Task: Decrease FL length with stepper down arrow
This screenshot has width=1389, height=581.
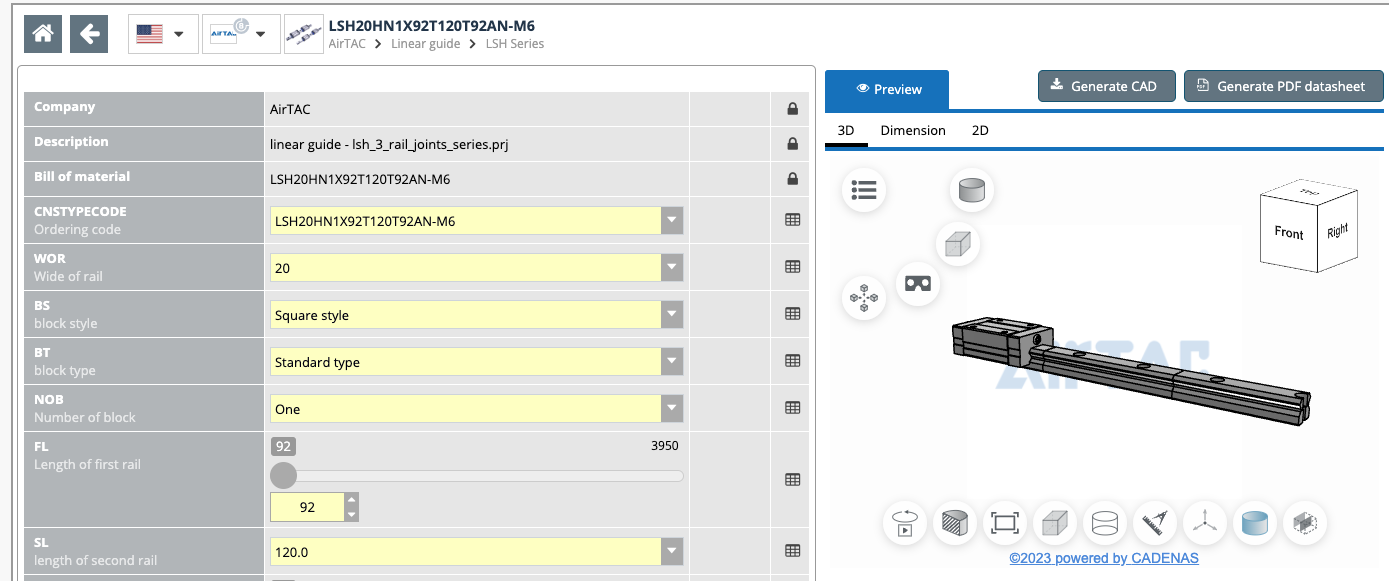Action: 351,514
